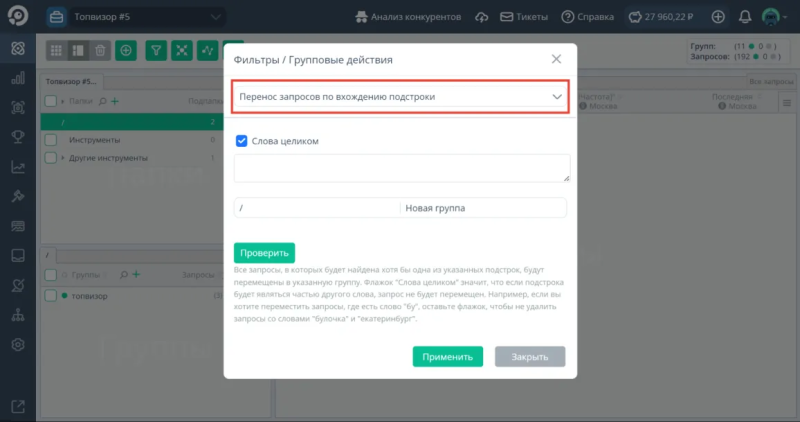Switch to grid view layout icon

coord(57,50)
